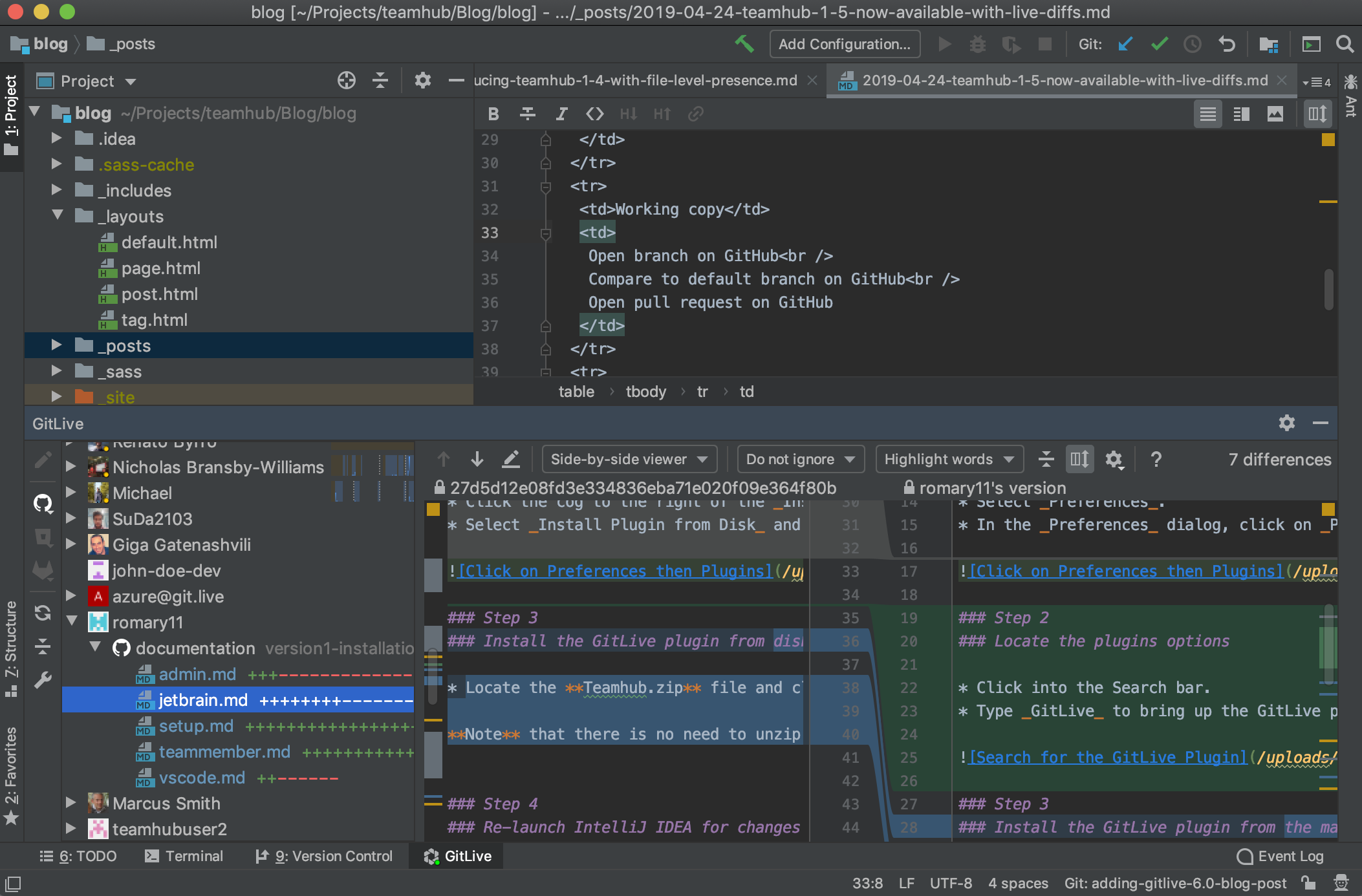Screen dimensions: 1362x896
Task: Click the Italic formatting icon
Action: point(561,114)
